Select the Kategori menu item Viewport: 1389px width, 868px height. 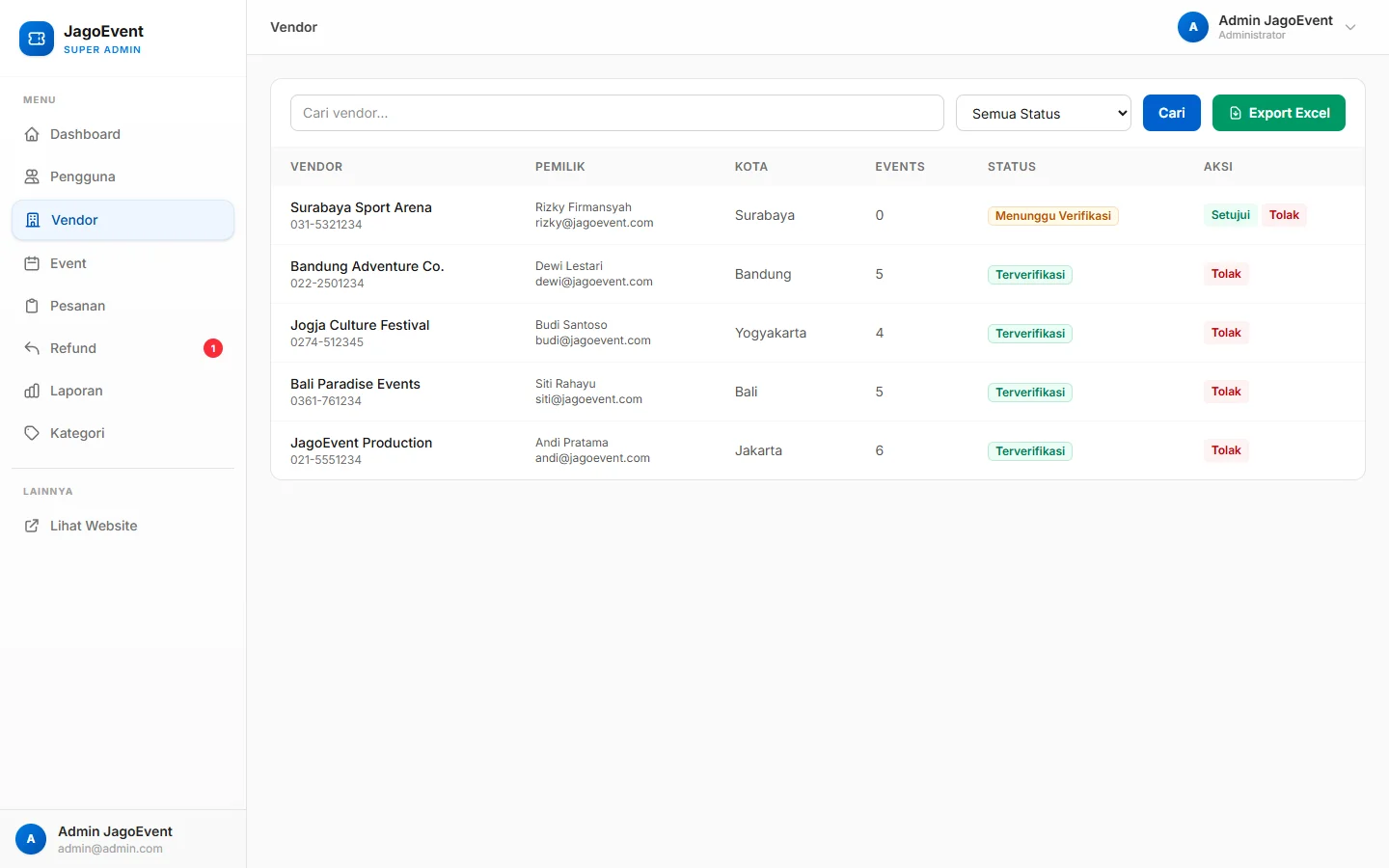pyautogui.click(x=123, y=433)
